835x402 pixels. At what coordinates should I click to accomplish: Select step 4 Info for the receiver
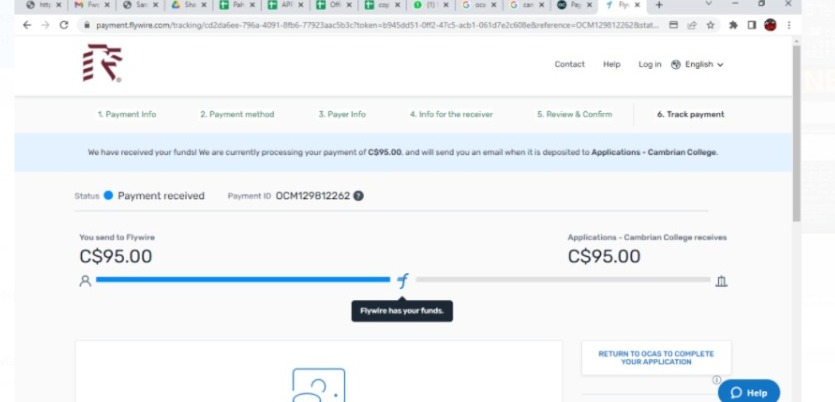[451, 114]
